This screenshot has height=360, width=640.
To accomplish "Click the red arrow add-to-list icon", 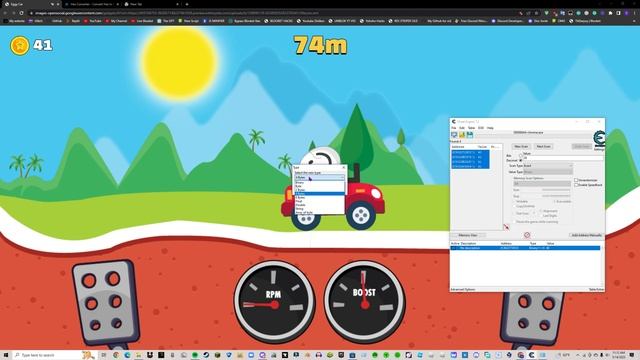I will [x=506, y=227].
